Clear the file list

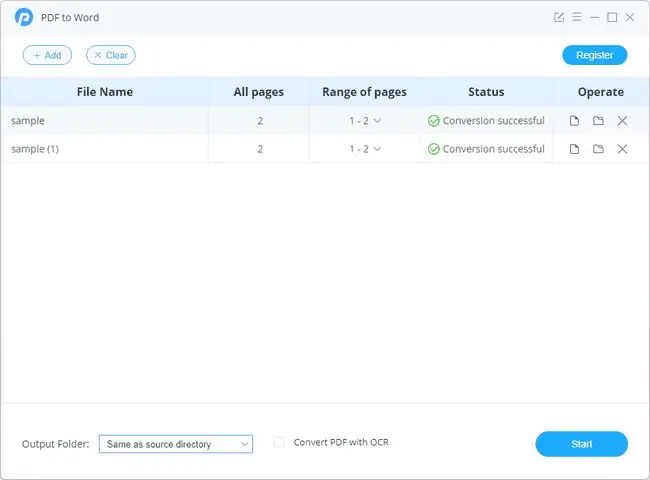point(111,55)
